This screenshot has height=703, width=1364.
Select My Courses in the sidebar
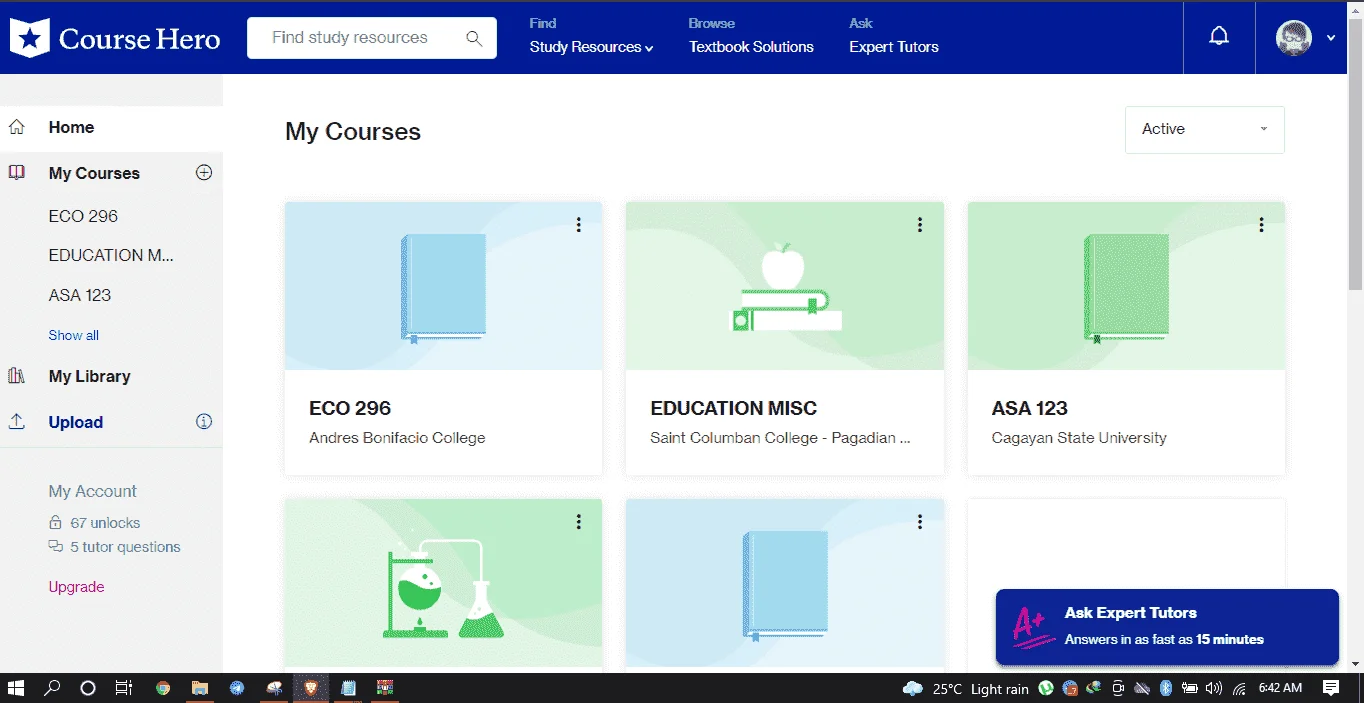coord(94,173)
